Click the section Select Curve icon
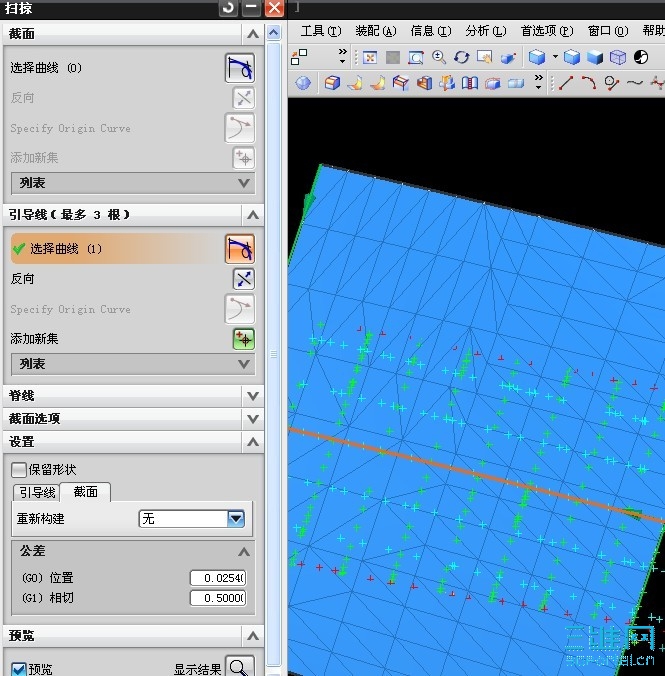The height and width of the screenshot is (676, 665). (x=240, y=68)
